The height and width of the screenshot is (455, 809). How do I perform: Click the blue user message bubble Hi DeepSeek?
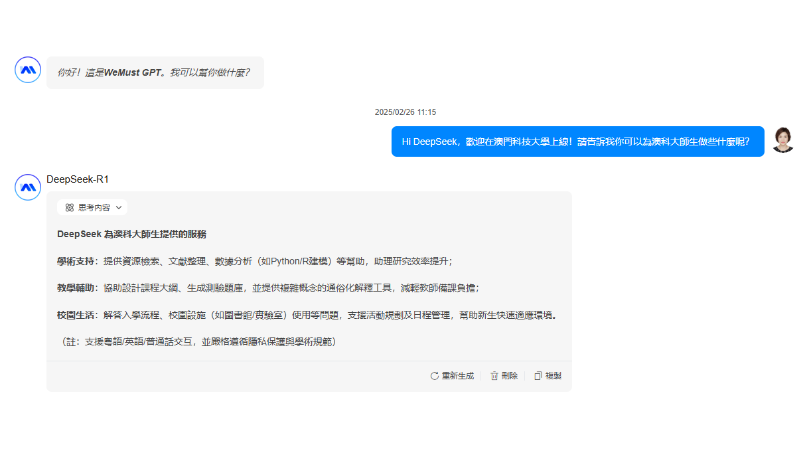[578, 141]
